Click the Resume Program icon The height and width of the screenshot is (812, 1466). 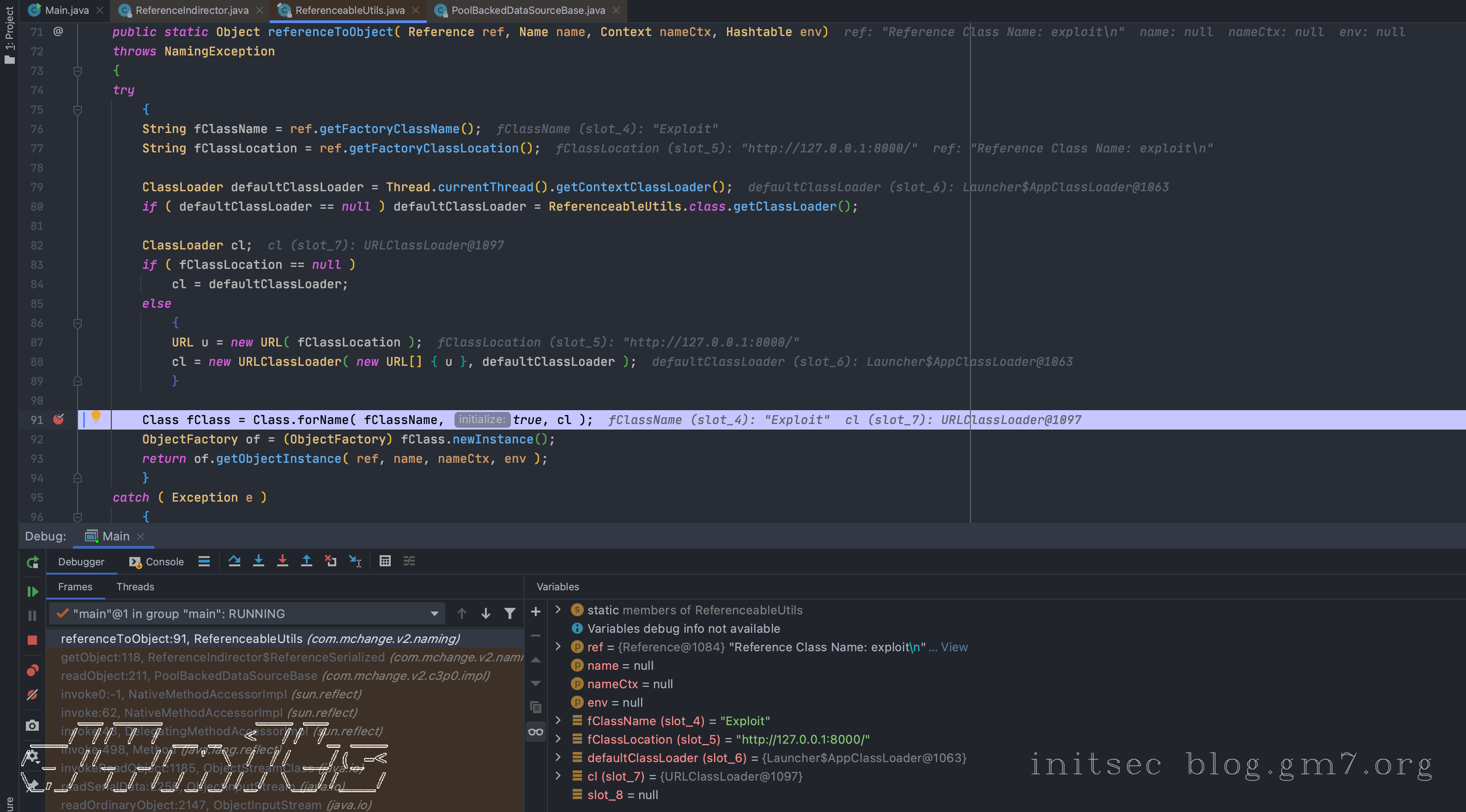coord(32,591)
